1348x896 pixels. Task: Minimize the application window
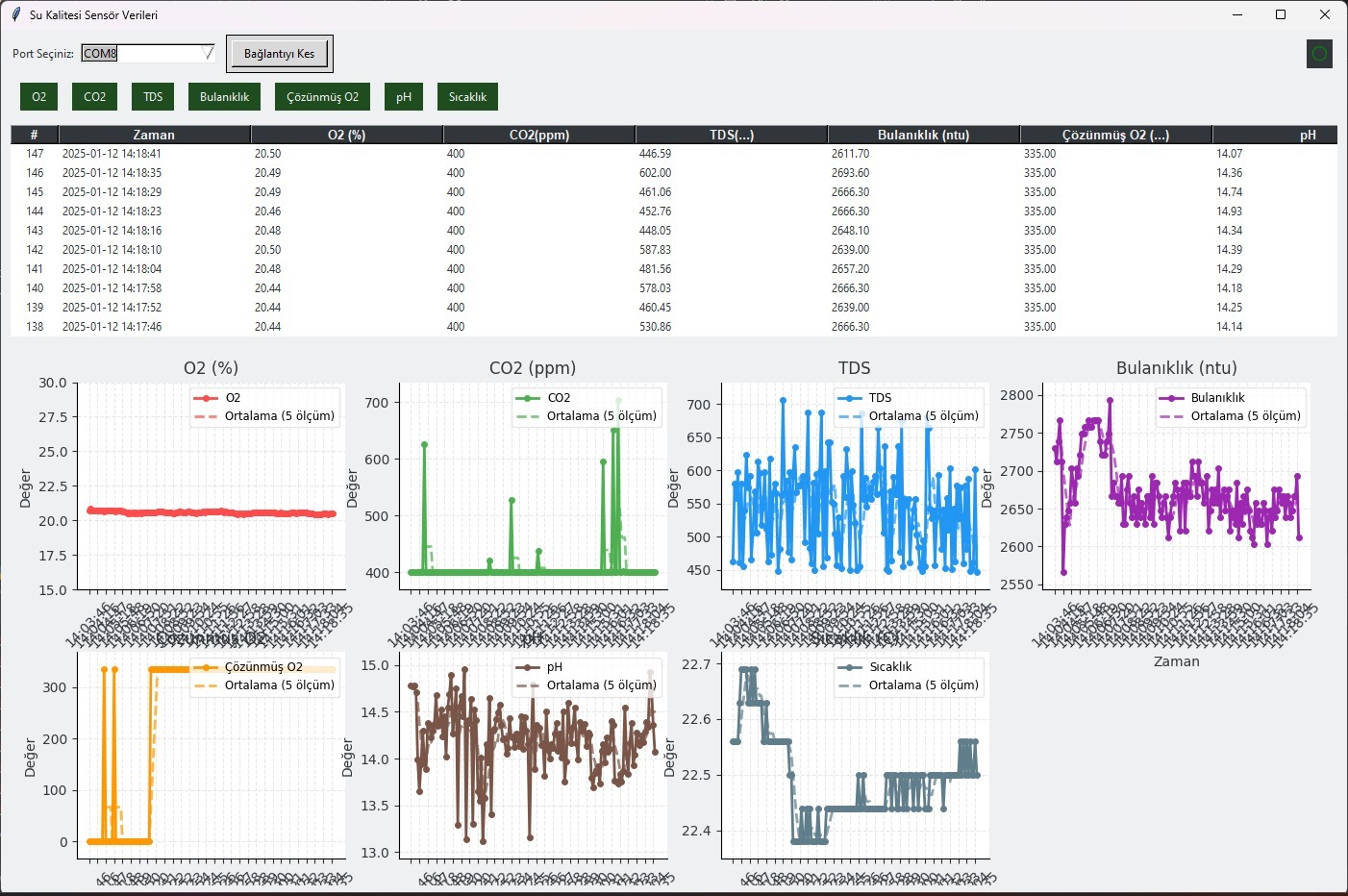1236,14
